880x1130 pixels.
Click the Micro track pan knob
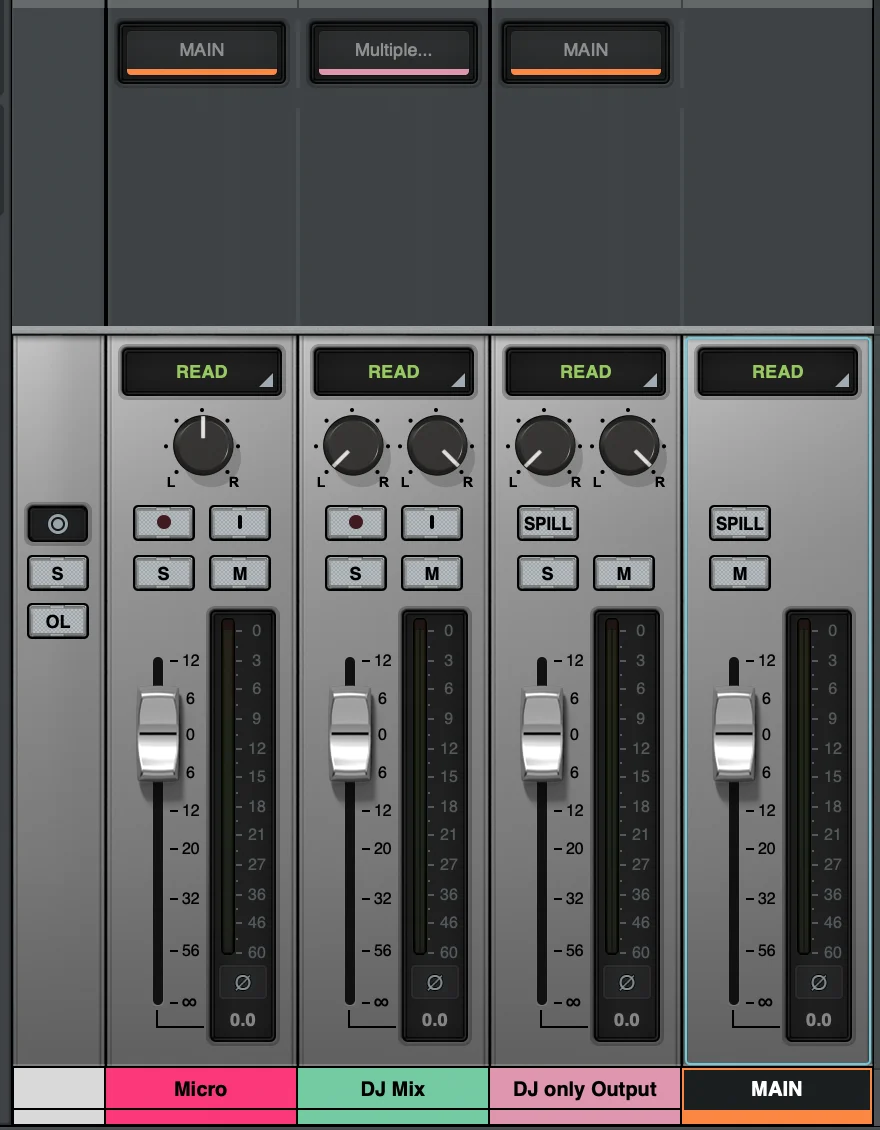[x=203, y=445]
